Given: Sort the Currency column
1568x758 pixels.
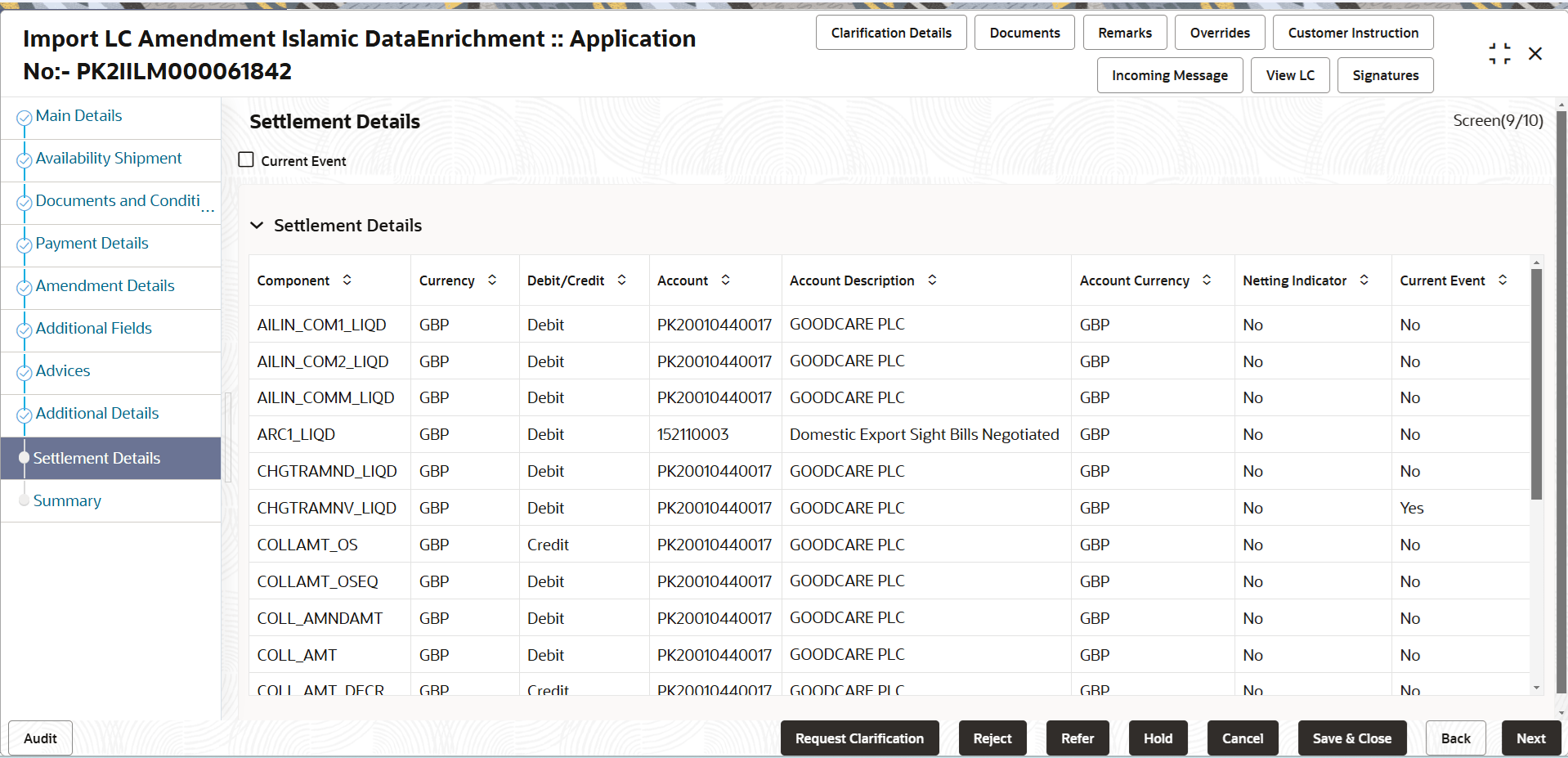Looking at the screenshot, I should point(491,280).
